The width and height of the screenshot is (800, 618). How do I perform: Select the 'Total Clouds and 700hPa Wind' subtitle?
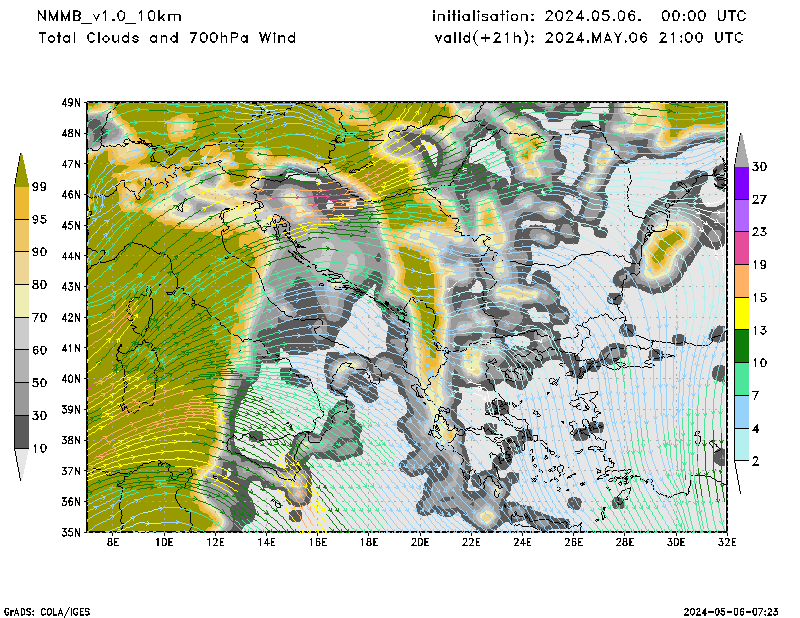(167, 38)
